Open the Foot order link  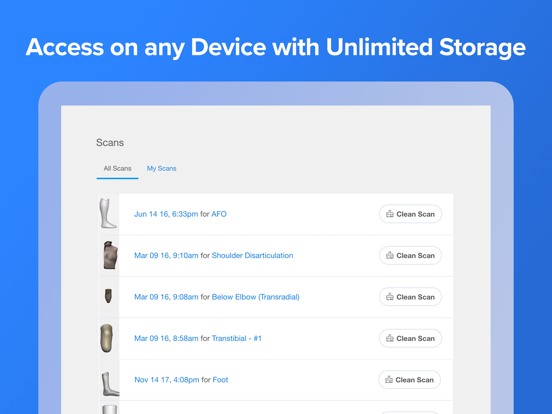pos(220,380)
